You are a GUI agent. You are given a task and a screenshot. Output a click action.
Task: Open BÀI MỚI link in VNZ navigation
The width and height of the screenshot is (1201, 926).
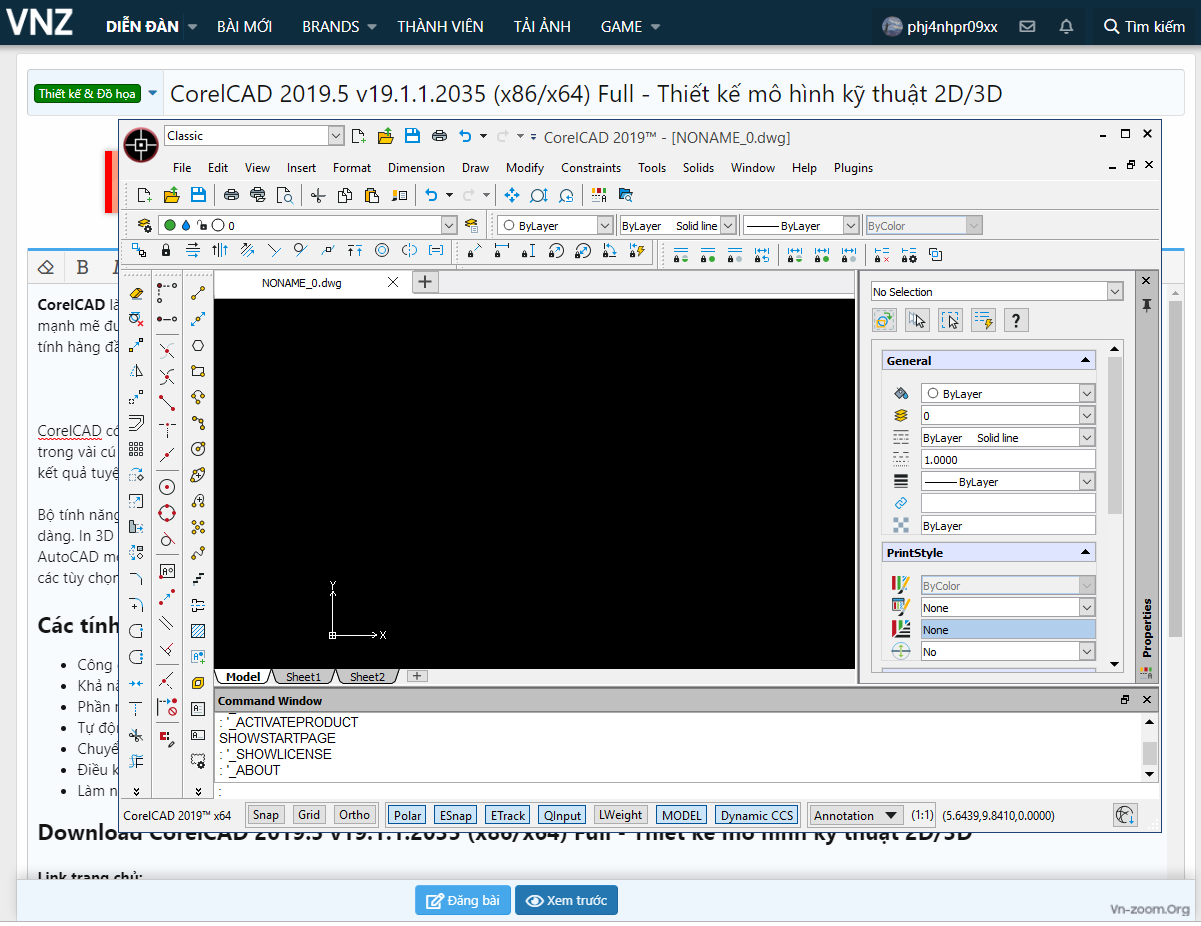click(244, 27)
